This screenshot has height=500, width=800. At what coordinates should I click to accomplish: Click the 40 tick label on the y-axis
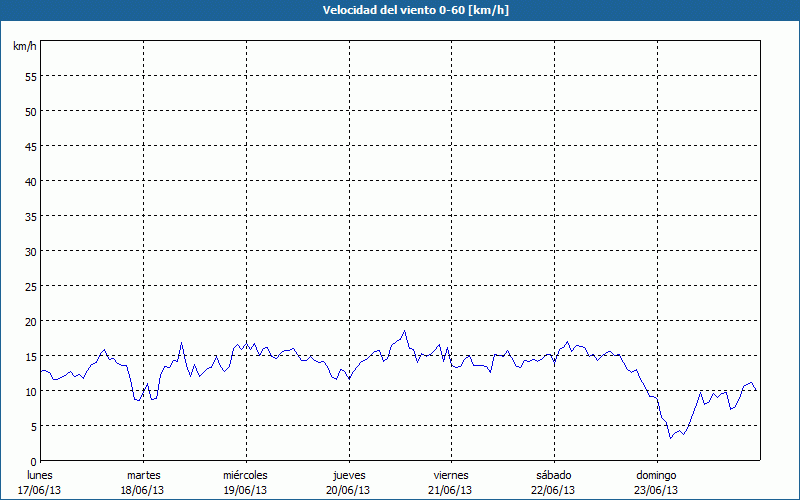click(x=30, y=181)
